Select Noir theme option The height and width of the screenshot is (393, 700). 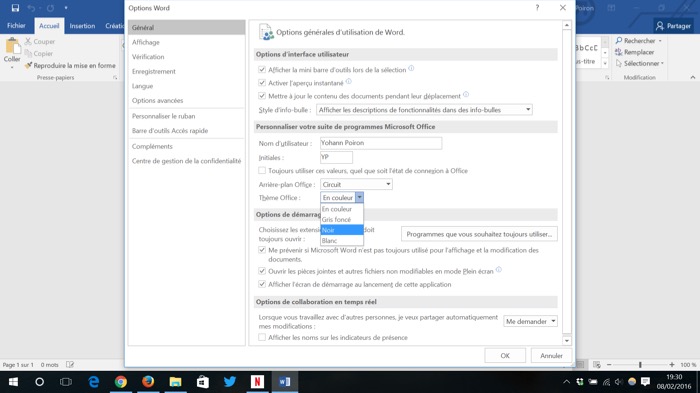click(x=342, y=230)
